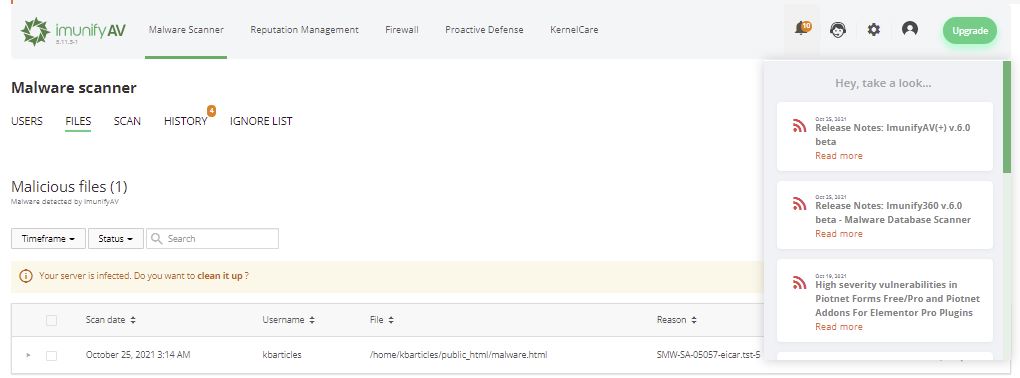Click the malicious files Search field

(x=212, y=239)
